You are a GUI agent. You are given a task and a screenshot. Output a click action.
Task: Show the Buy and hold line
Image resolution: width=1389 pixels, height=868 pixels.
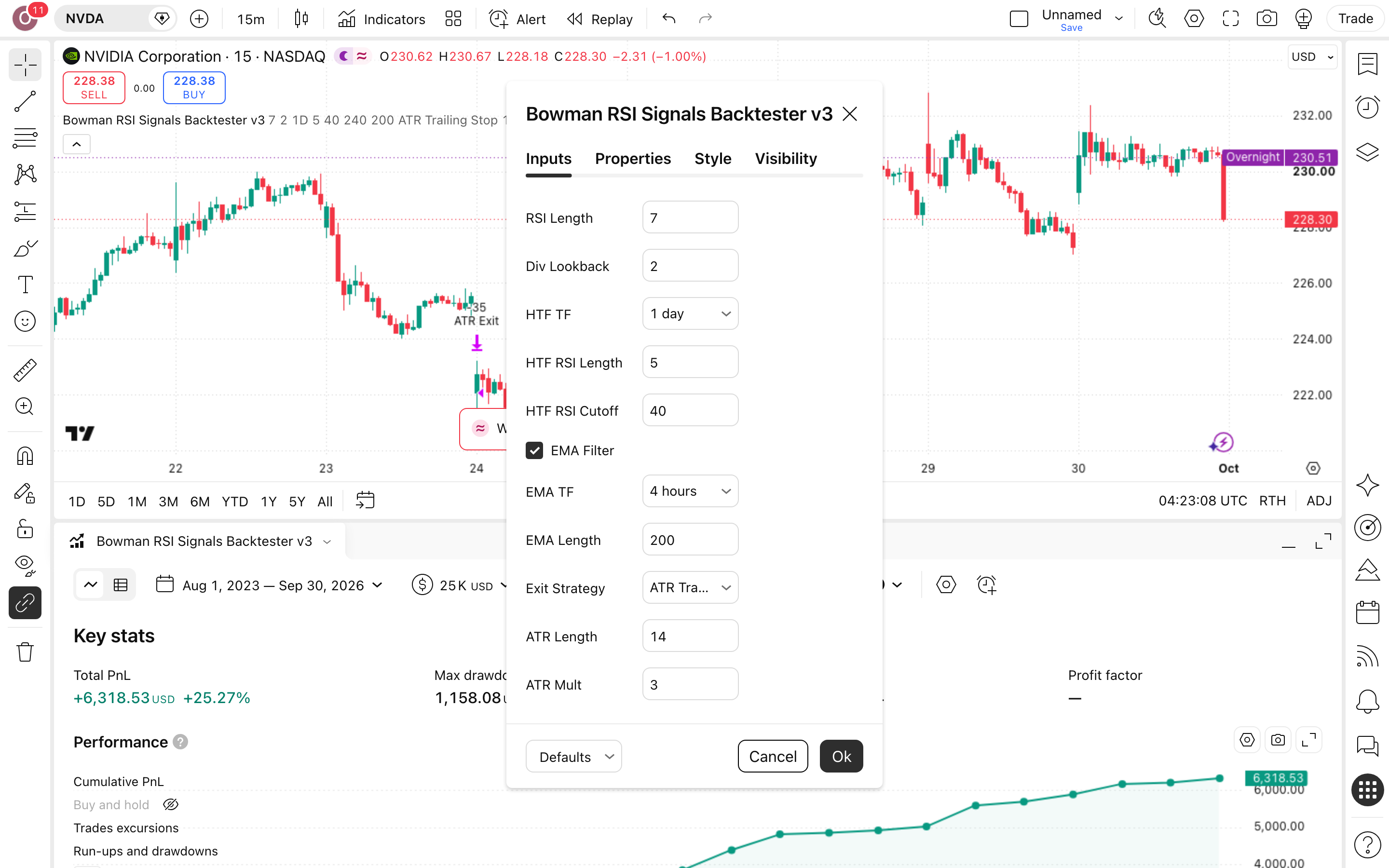click(170, 804)
